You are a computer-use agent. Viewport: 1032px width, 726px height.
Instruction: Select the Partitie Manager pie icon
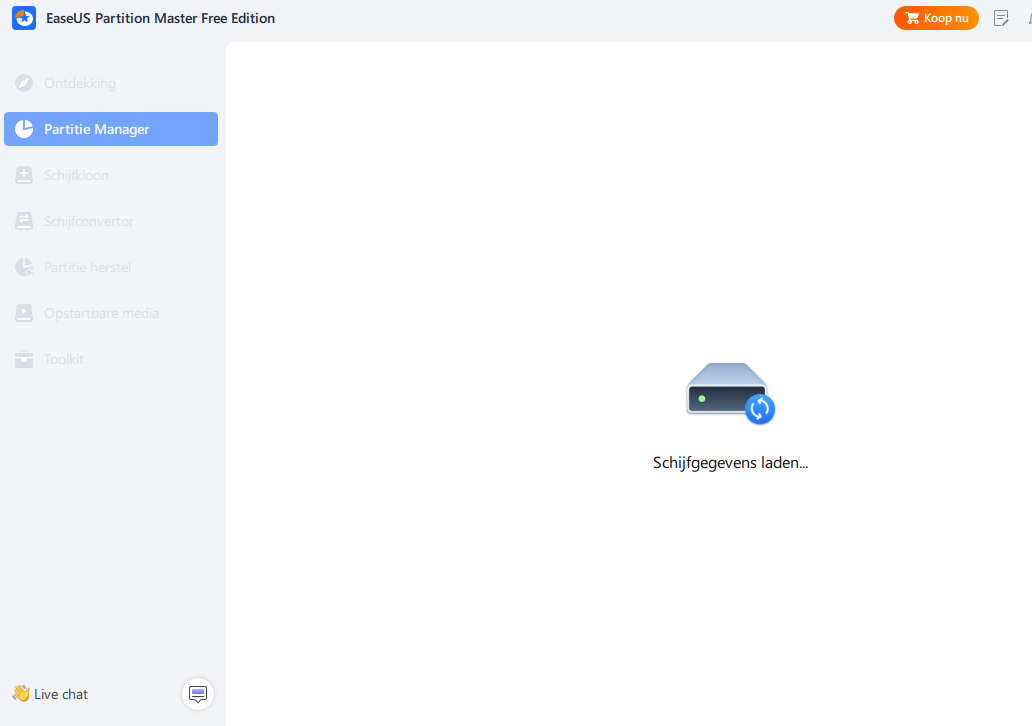[24, 129]
